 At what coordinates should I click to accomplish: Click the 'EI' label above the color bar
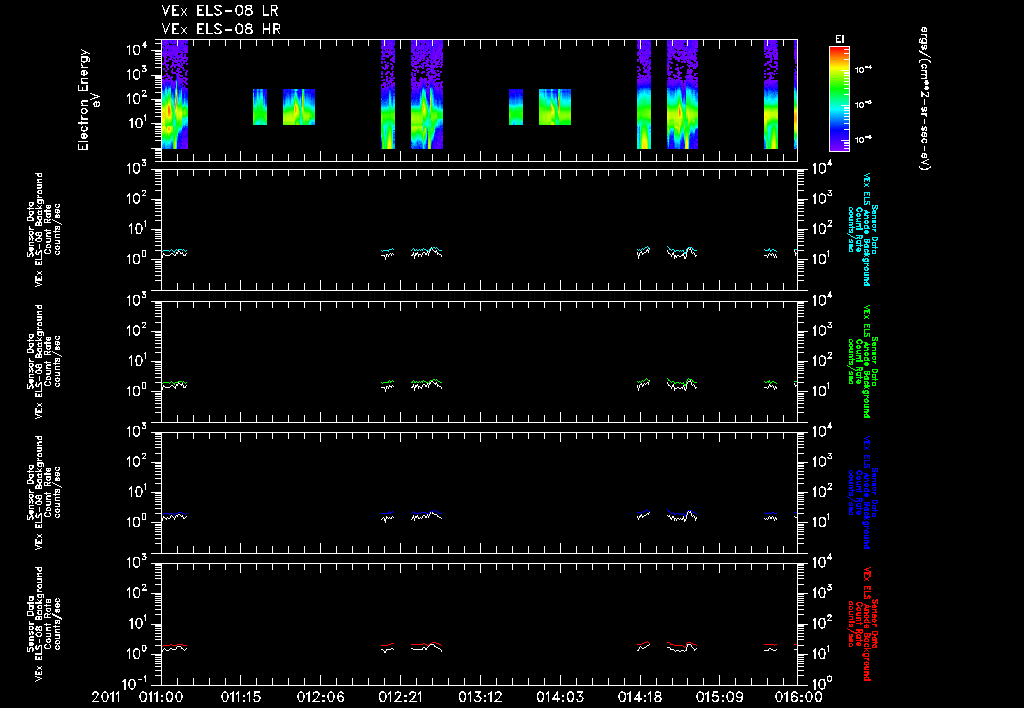point(839,39)
